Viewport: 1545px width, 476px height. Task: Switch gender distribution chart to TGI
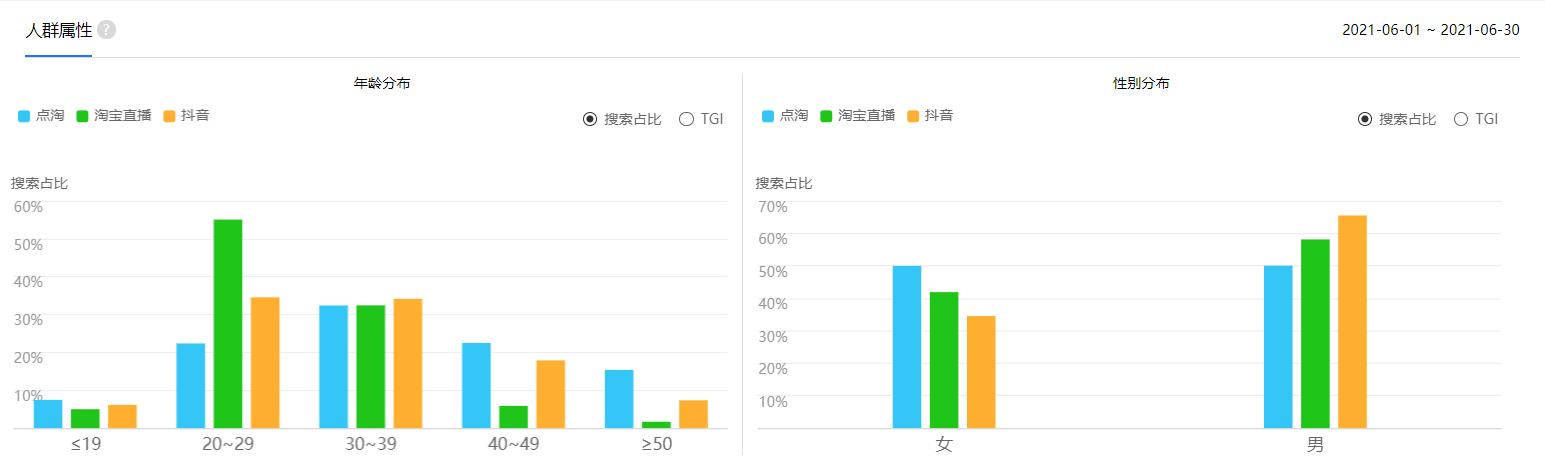[1461, 119]
